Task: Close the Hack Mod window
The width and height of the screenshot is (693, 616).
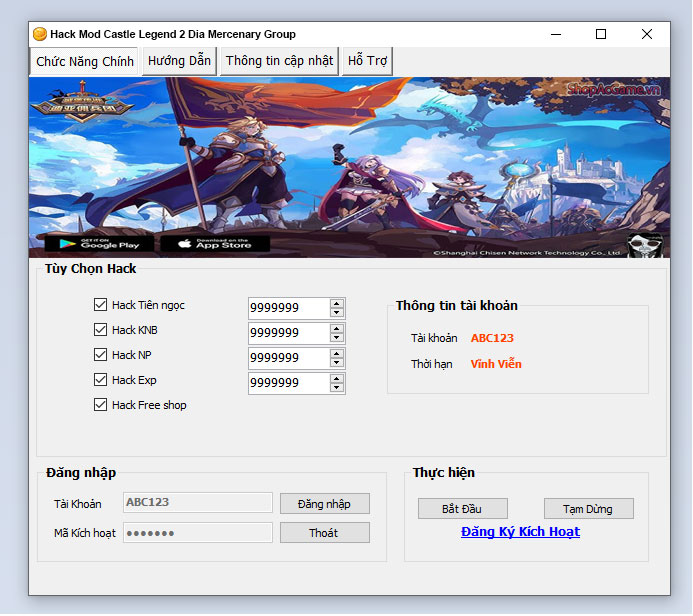Action: [x=647, y=34]
